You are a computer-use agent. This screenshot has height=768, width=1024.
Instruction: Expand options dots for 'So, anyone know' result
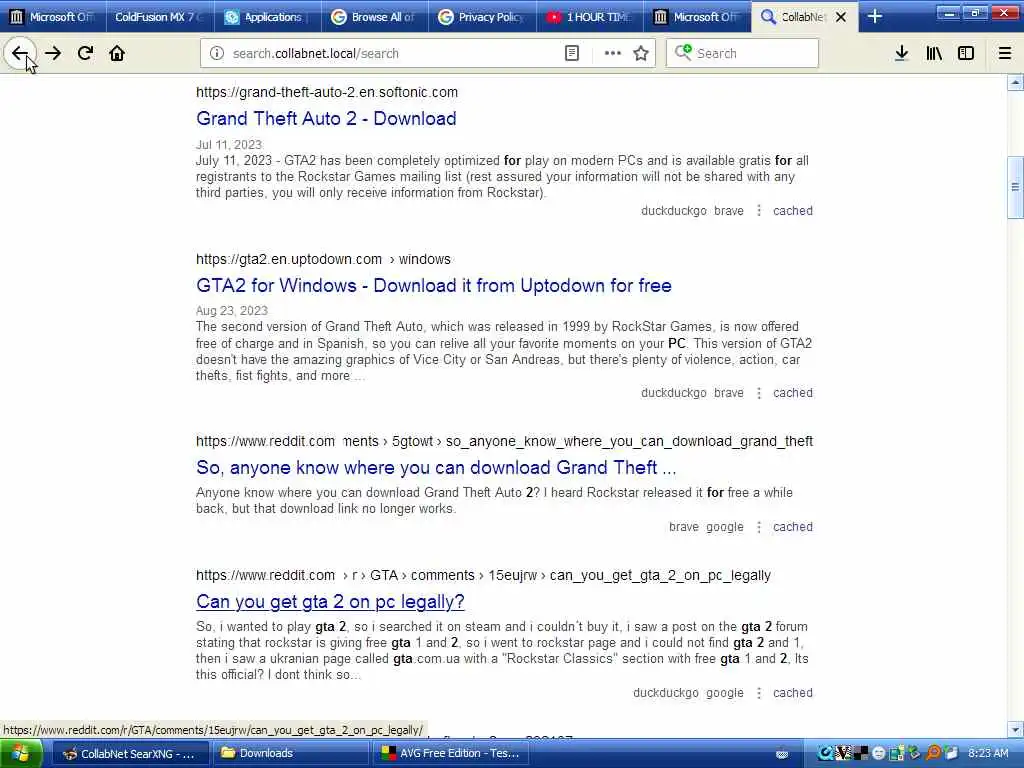(758, 527)
